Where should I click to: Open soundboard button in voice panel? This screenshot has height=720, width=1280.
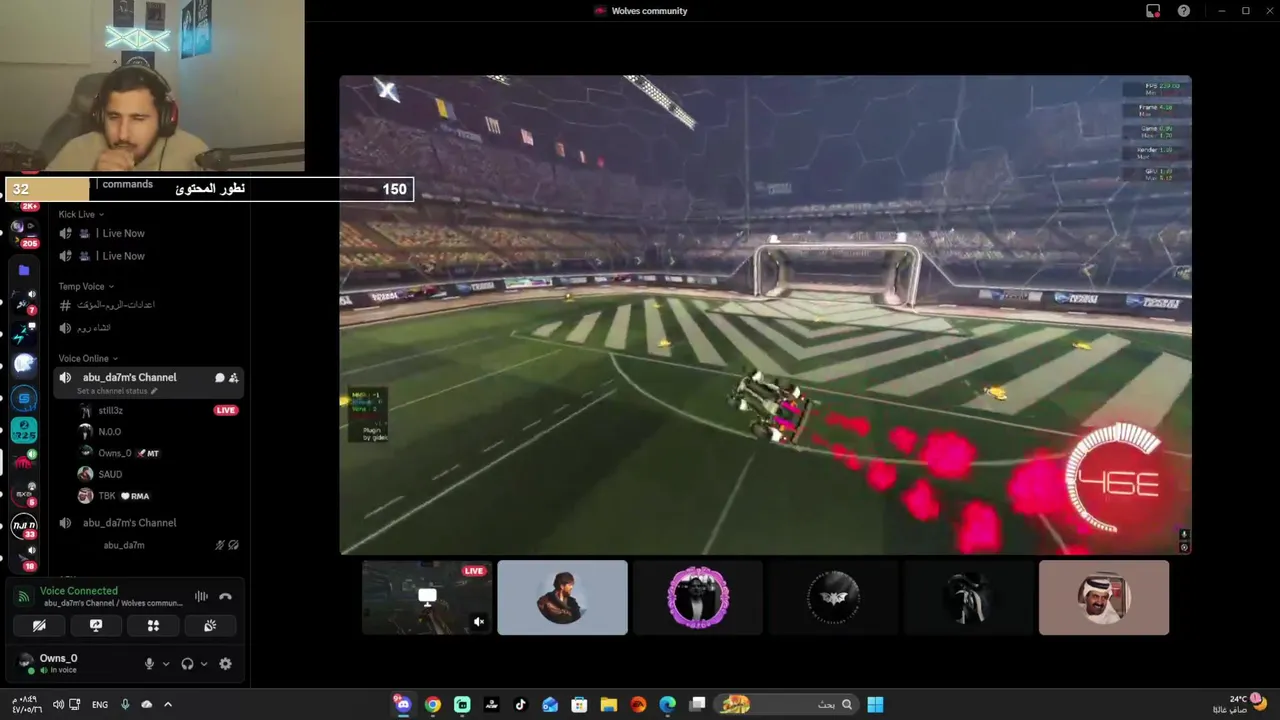point(210,625)
